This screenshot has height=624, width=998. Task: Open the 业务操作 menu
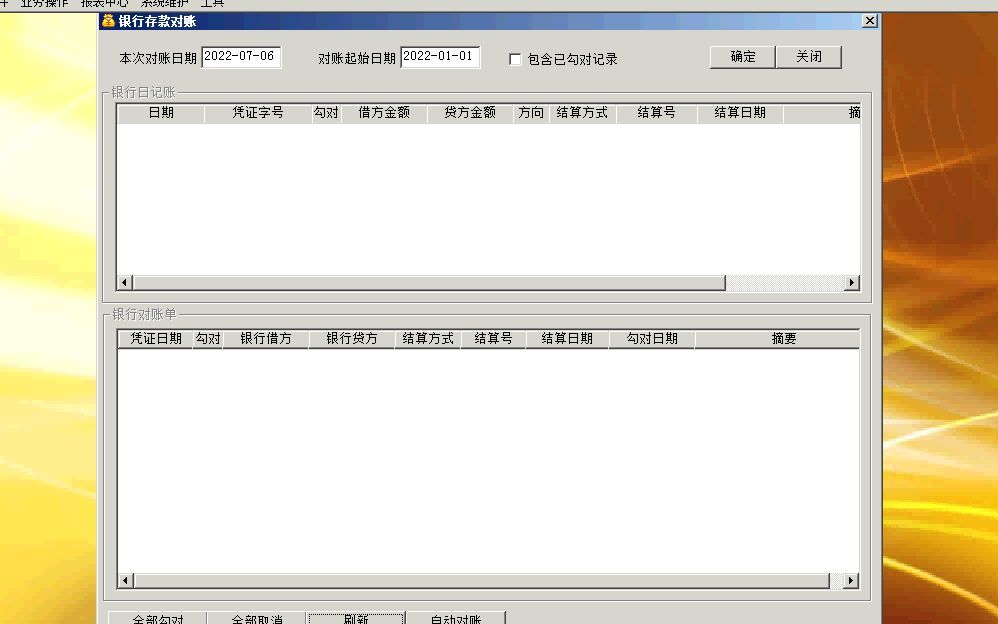[x=45, y=3]
